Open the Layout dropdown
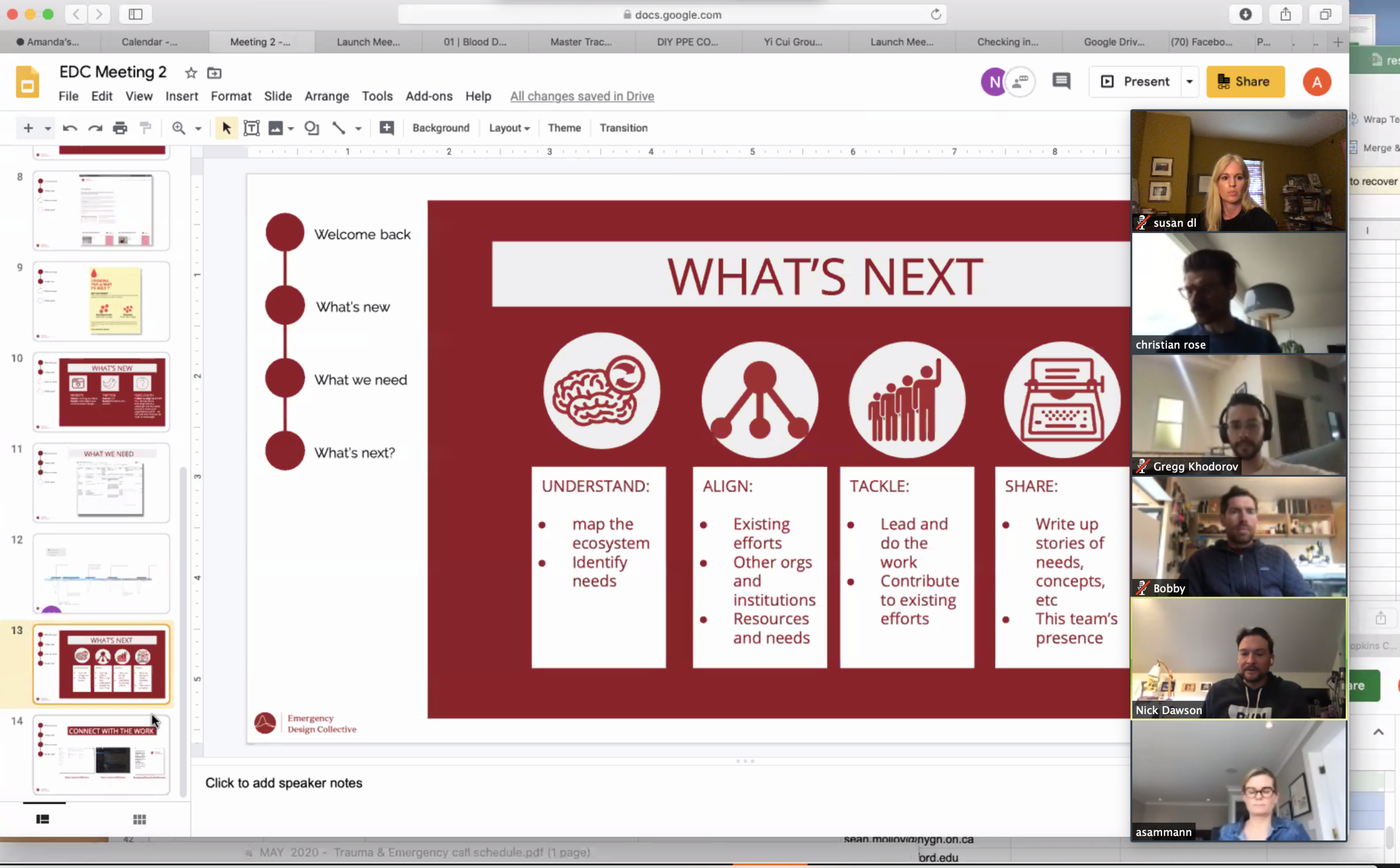 pos(508,128)
